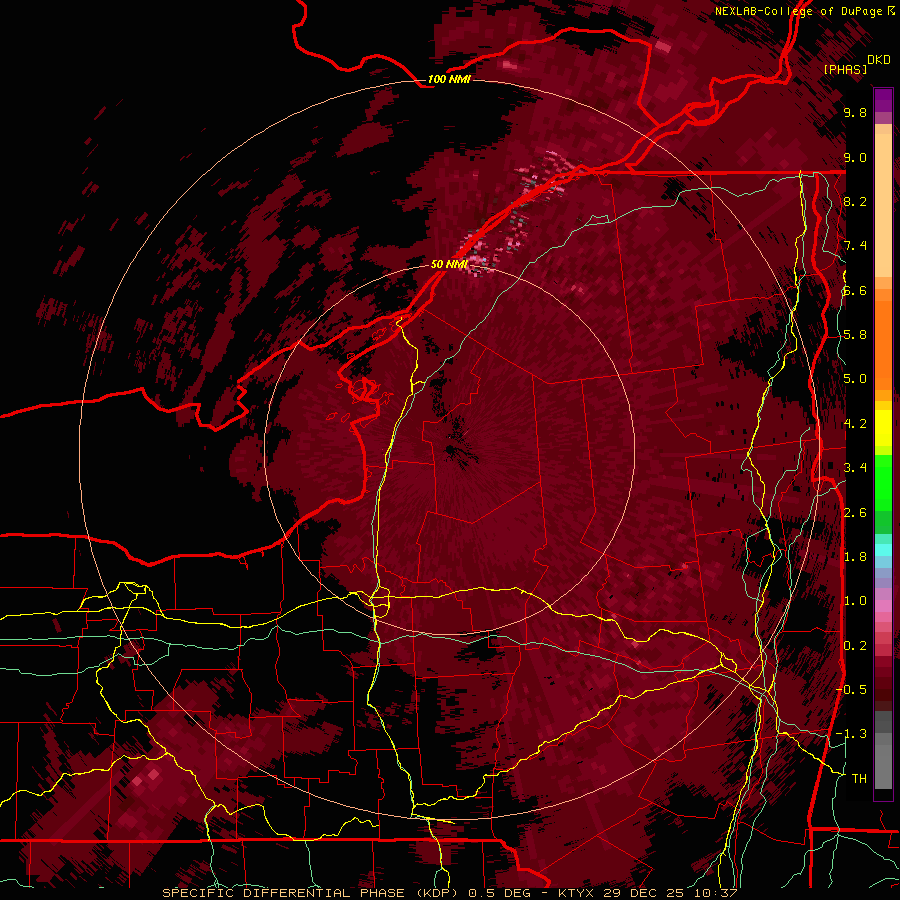Click the 1.0 value on the color scale

pyautogui.click(x=855, y=601)
